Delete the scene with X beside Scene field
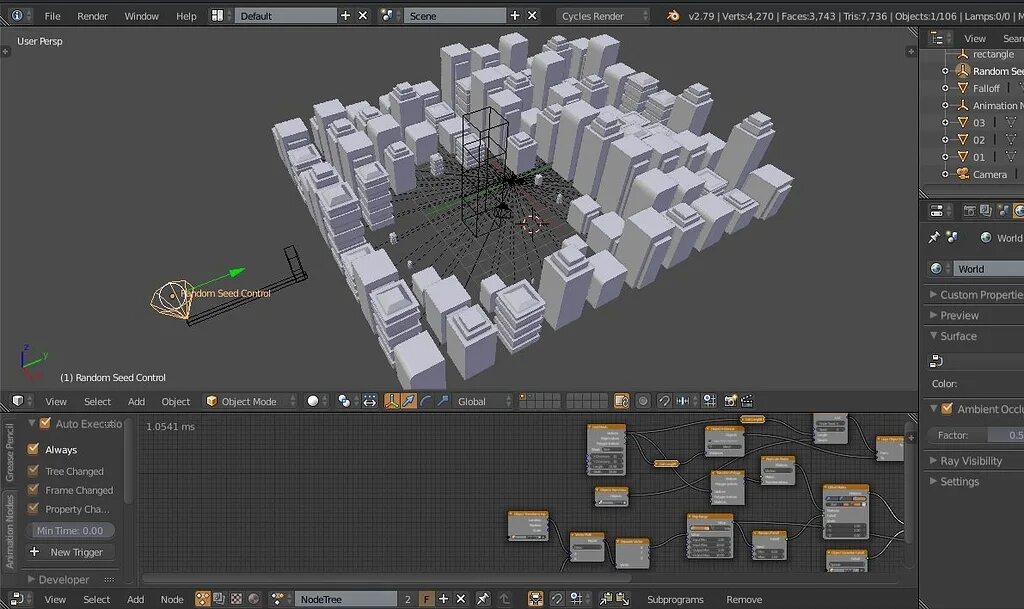The image size is (1024, 609). 532,16
